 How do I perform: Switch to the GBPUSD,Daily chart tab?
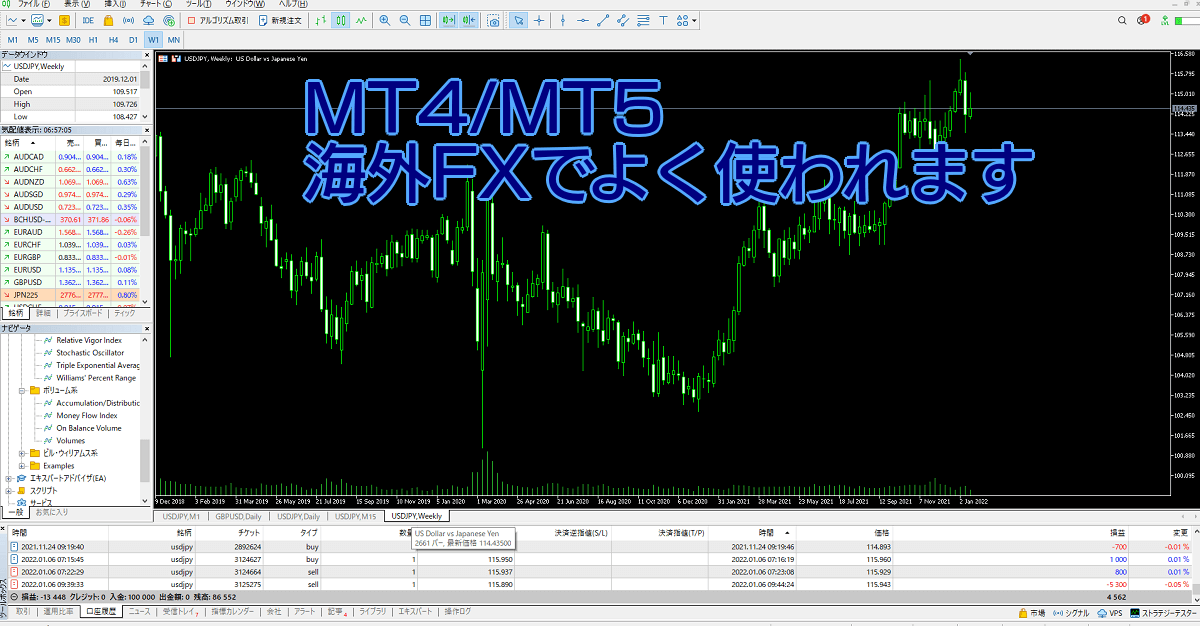[238, 516]
